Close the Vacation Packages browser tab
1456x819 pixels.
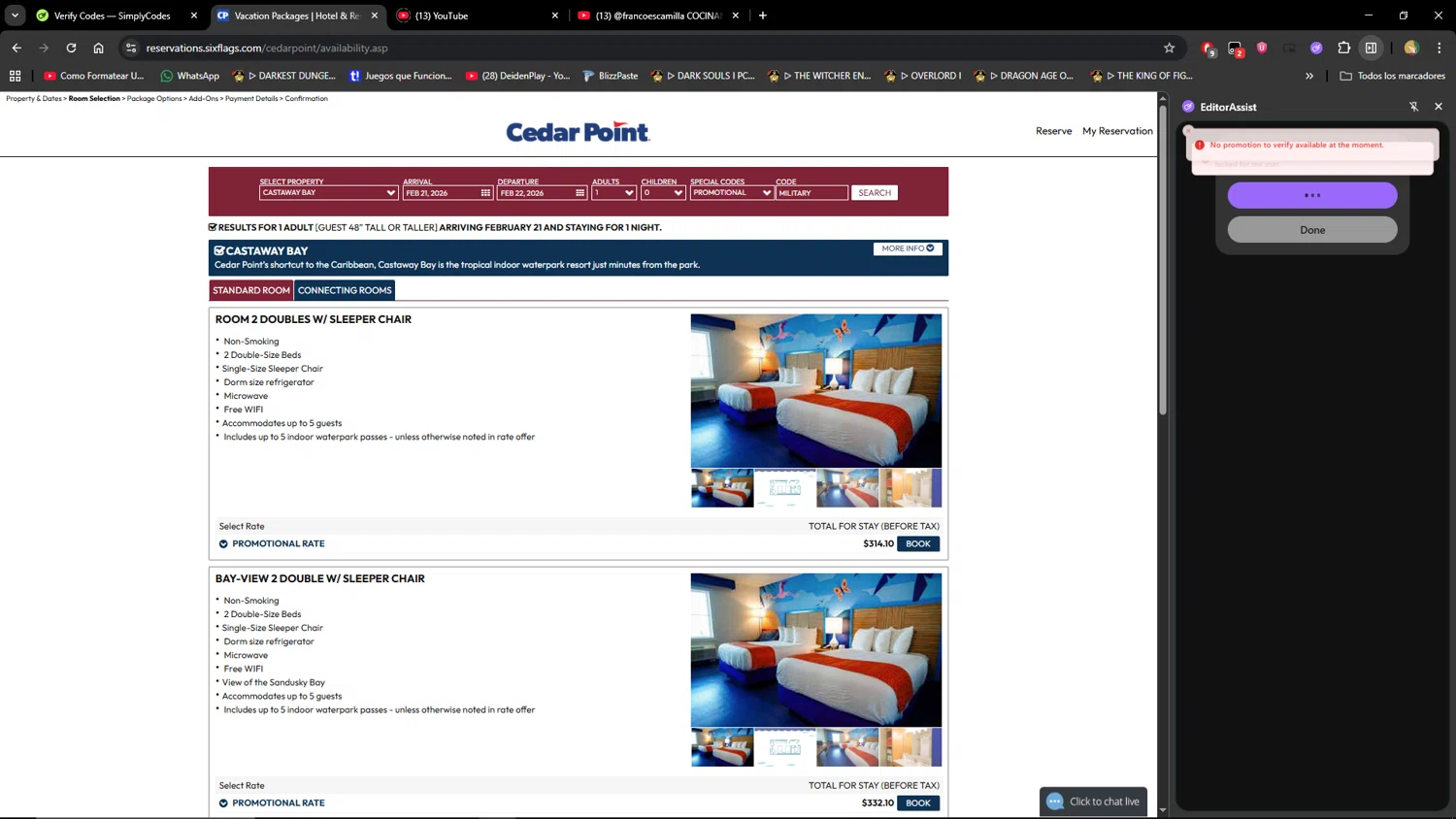pos(375,16)
